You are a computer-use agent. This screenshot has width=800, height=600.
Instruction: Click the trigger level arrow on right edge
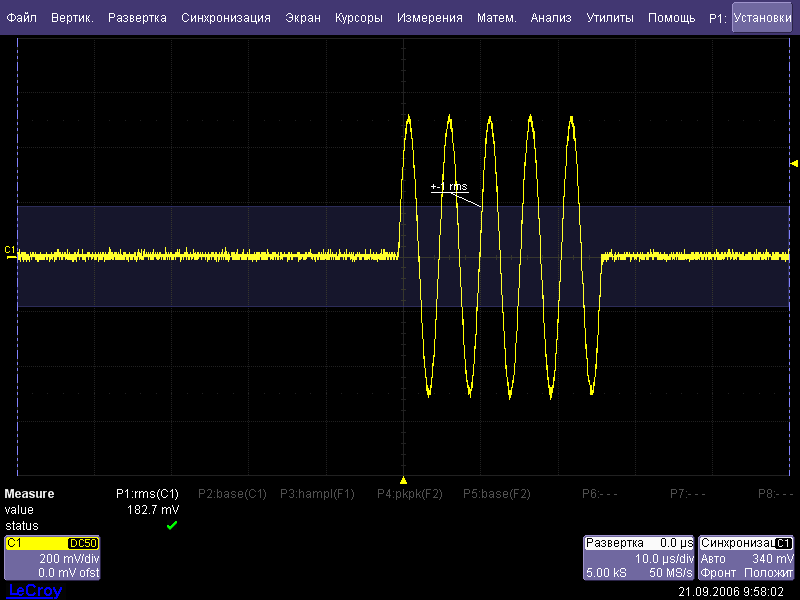(x=794, y=163)
